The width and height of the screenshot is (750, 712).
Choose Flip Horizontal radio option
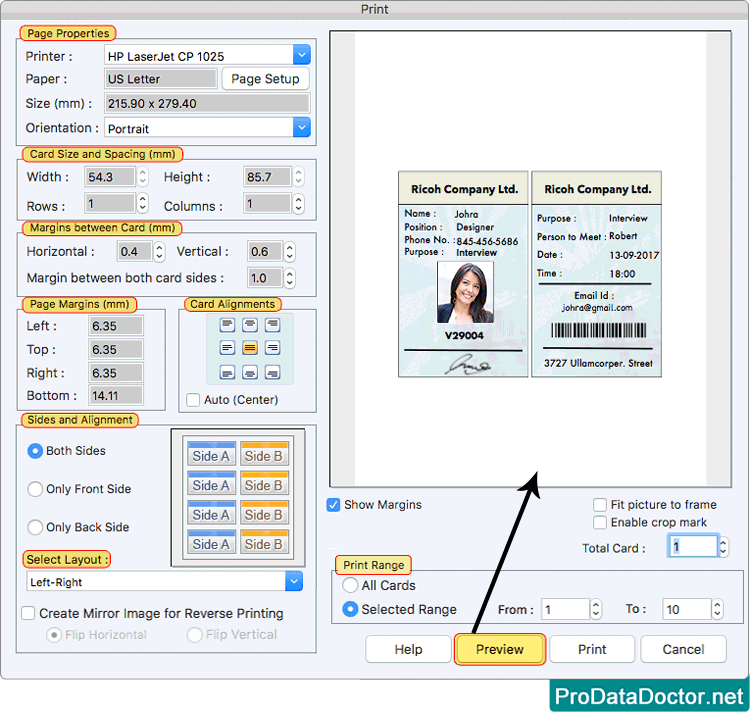pyautogui.click(x=54, y=635)
